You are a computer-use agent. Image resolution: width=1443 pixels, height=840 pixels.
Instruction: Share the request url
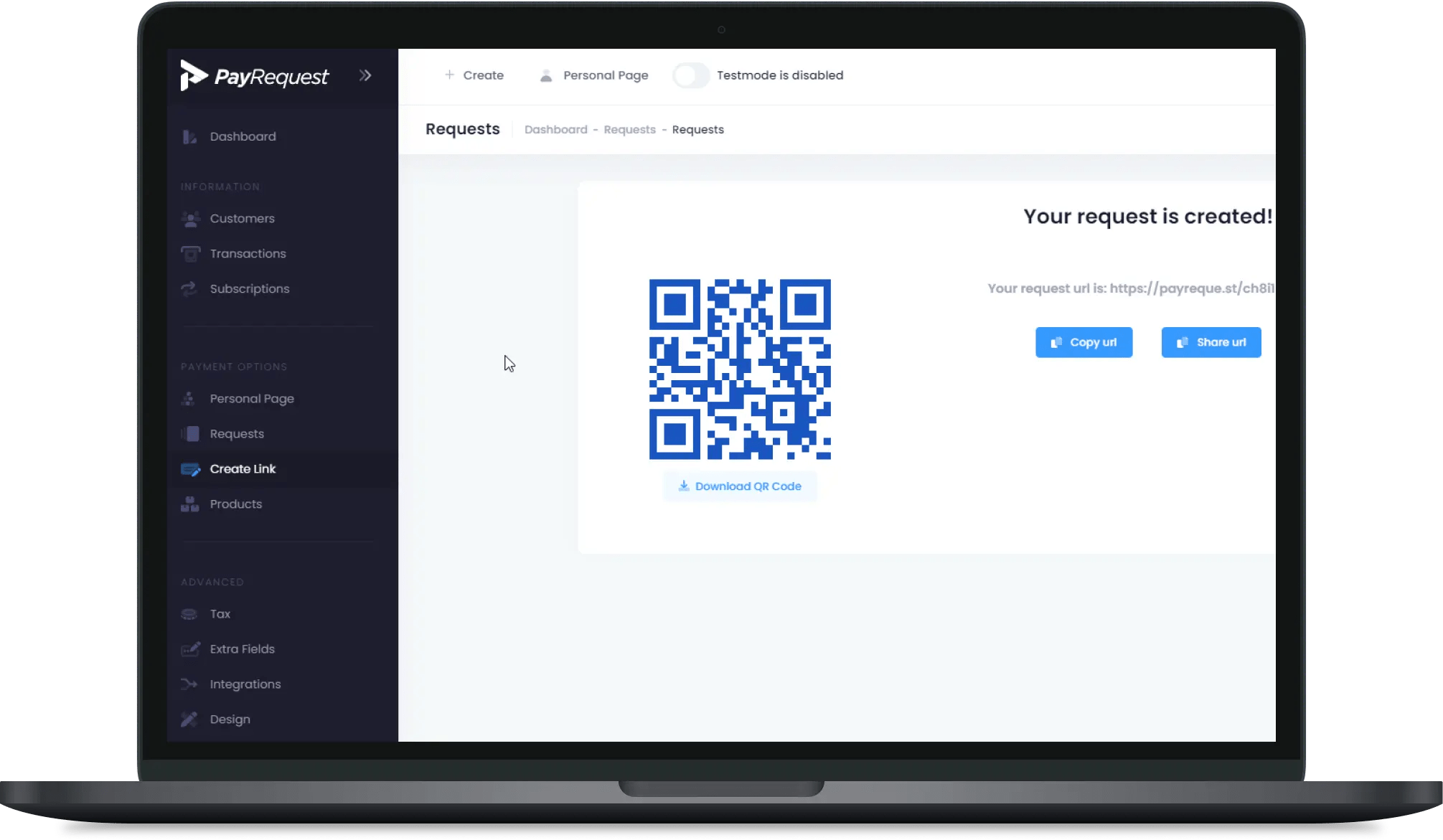1211,342
